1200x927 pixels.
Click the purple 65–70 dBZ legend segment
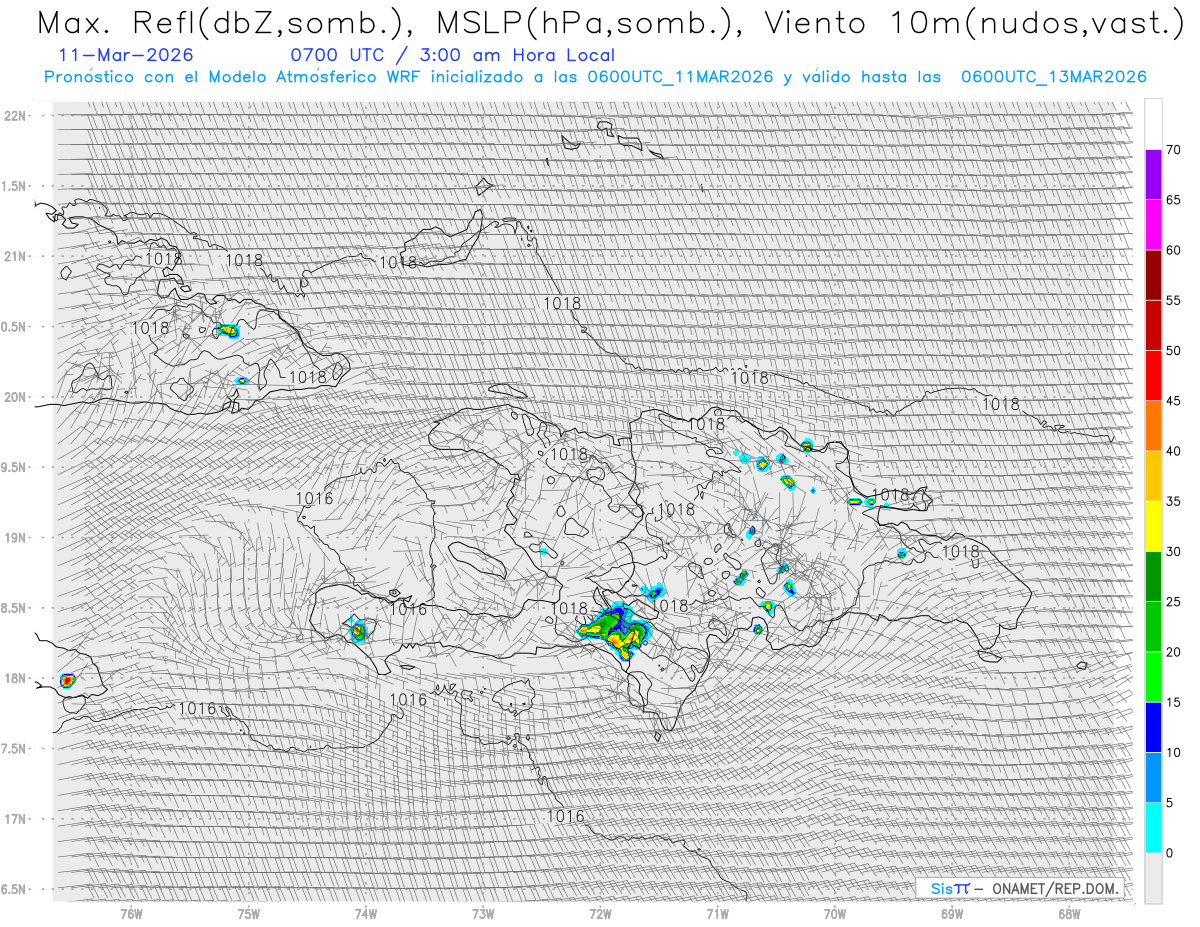pos(1153,175)
